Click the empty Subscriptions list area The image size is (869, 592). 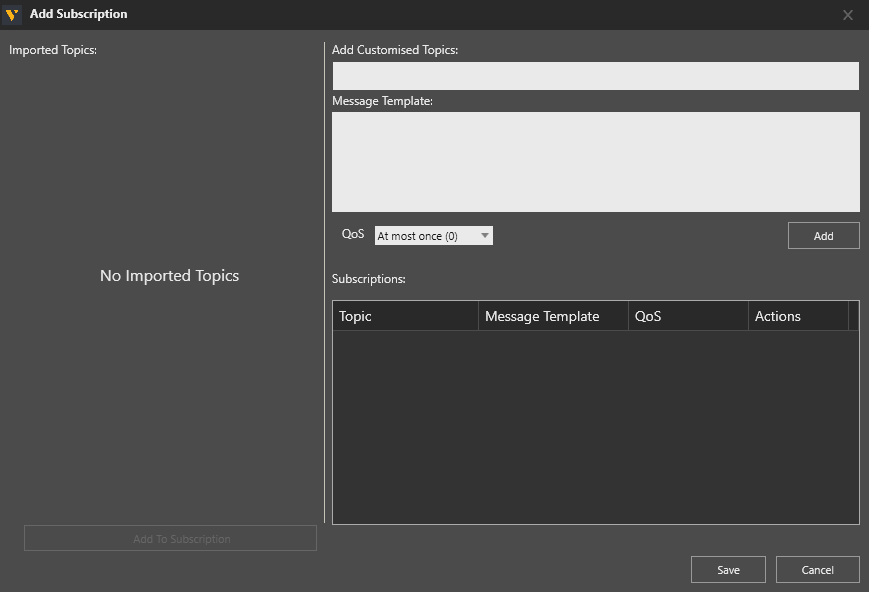pos(595,425)
